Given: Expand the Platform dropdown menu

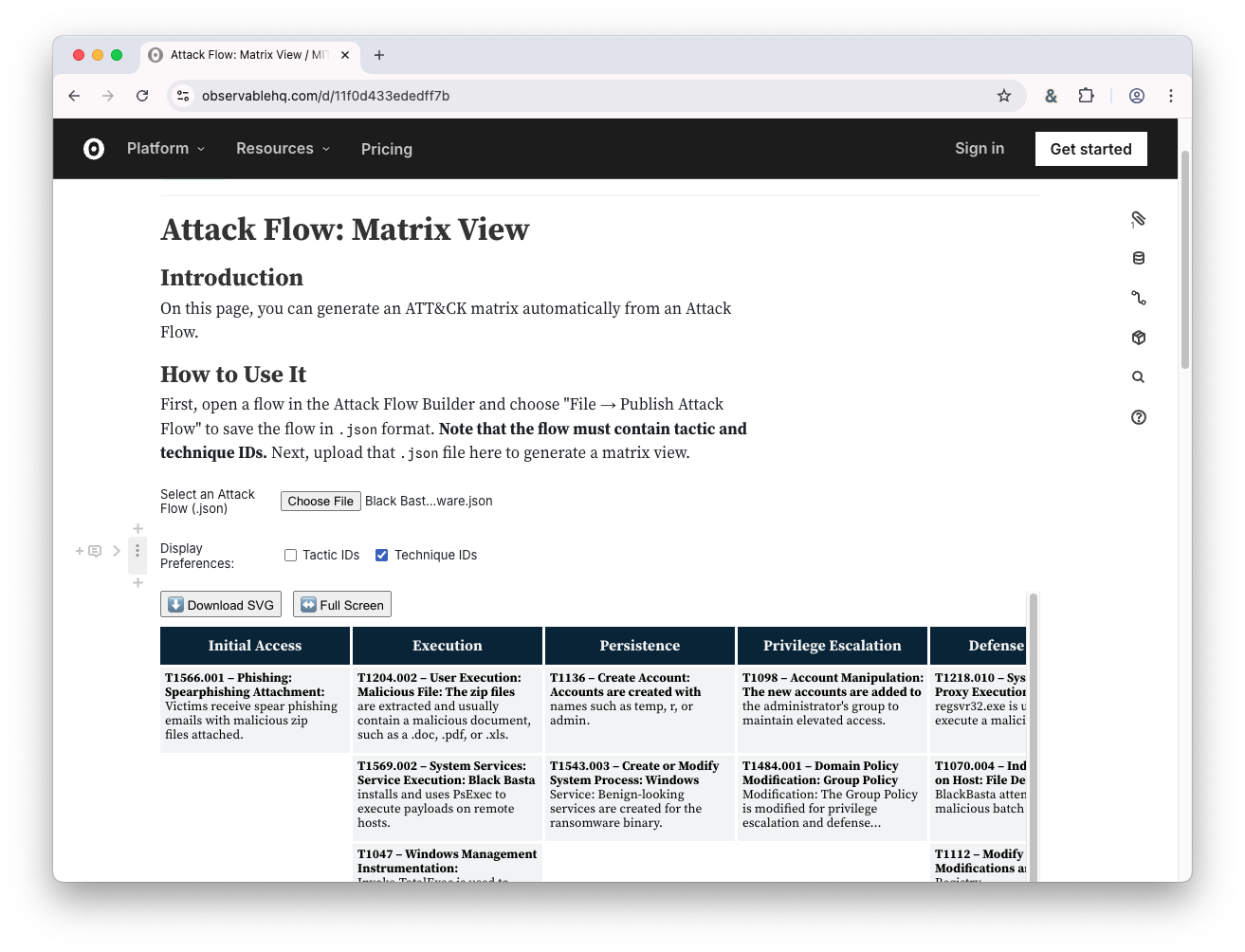Looking at the screenshot, I should pyautogui.click(x=166, y=149).
